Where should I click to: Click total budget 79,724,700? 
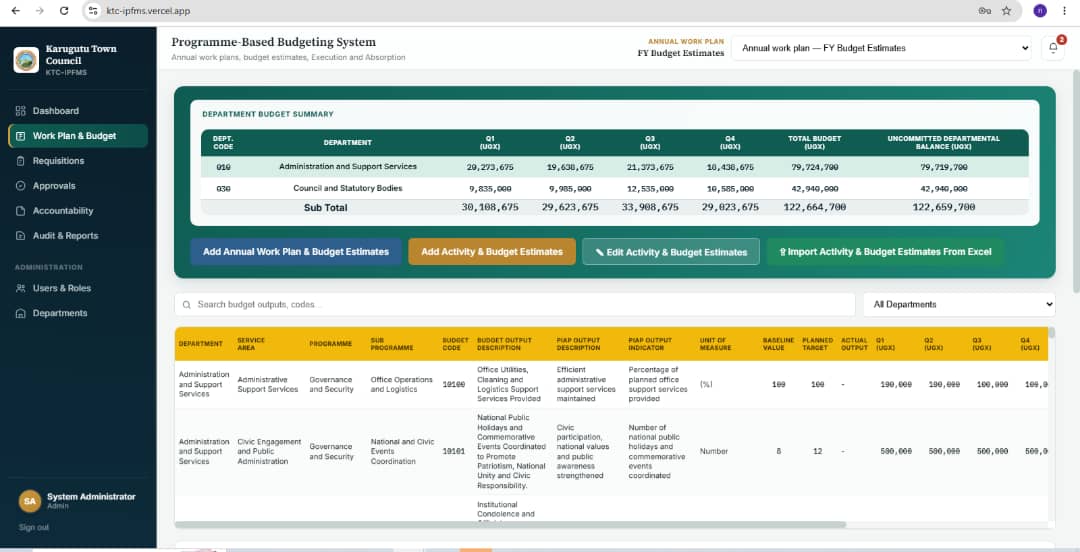(815, 167)
